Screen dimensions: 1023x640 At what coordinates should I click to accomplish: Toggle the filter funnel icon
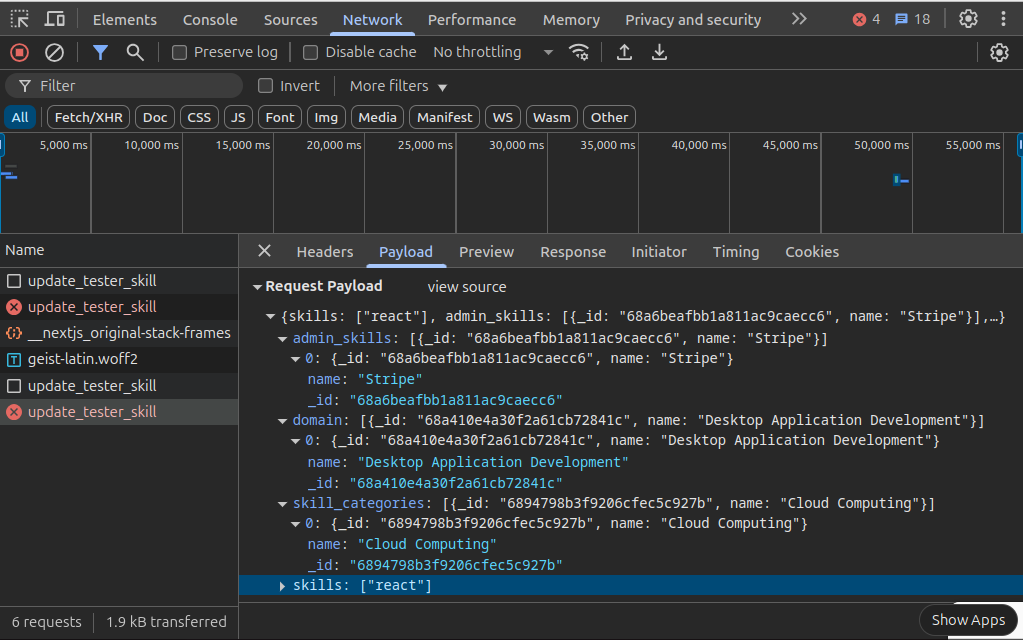click(x=100, y=53)
